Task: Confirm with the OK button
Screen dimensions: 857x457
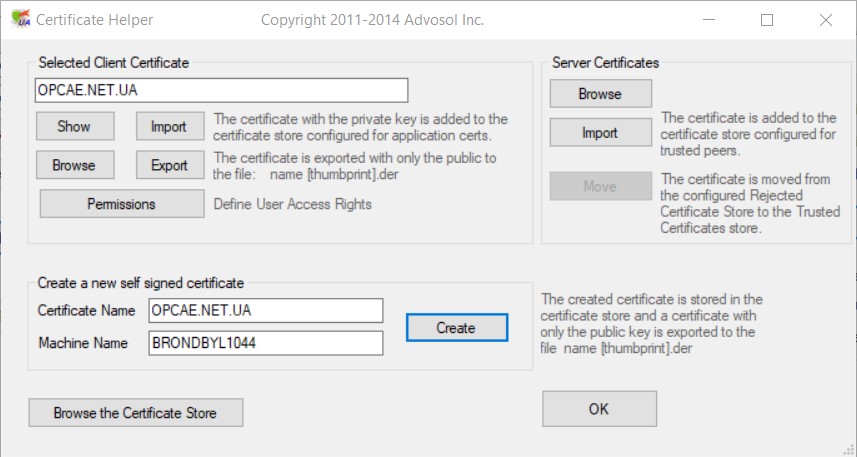Action: pos(599,408)
